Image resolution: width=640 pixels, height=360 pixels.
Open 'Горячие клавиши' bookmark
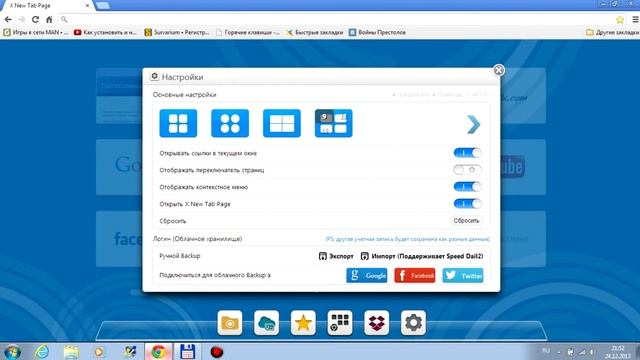coord(247,32)
